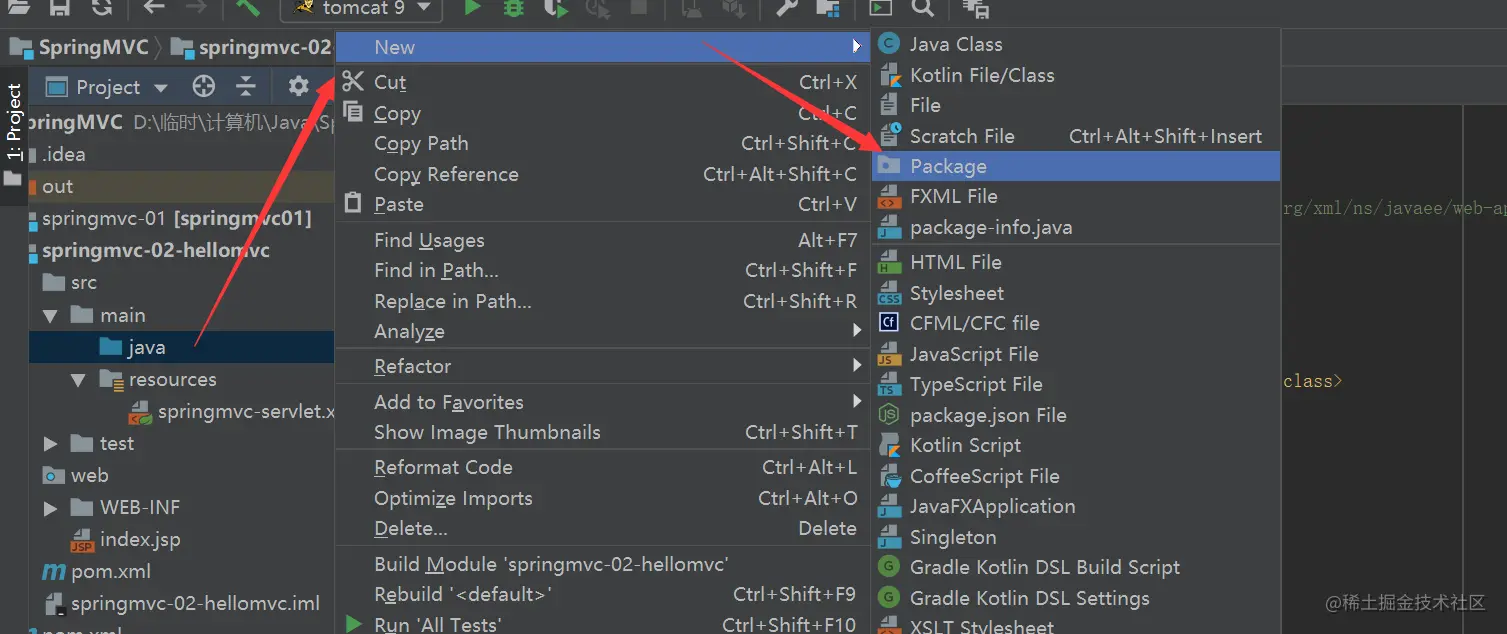Click the search magnifier icon
The width and height of the screenshot is (1507, 634).
(x=923, y=8)
